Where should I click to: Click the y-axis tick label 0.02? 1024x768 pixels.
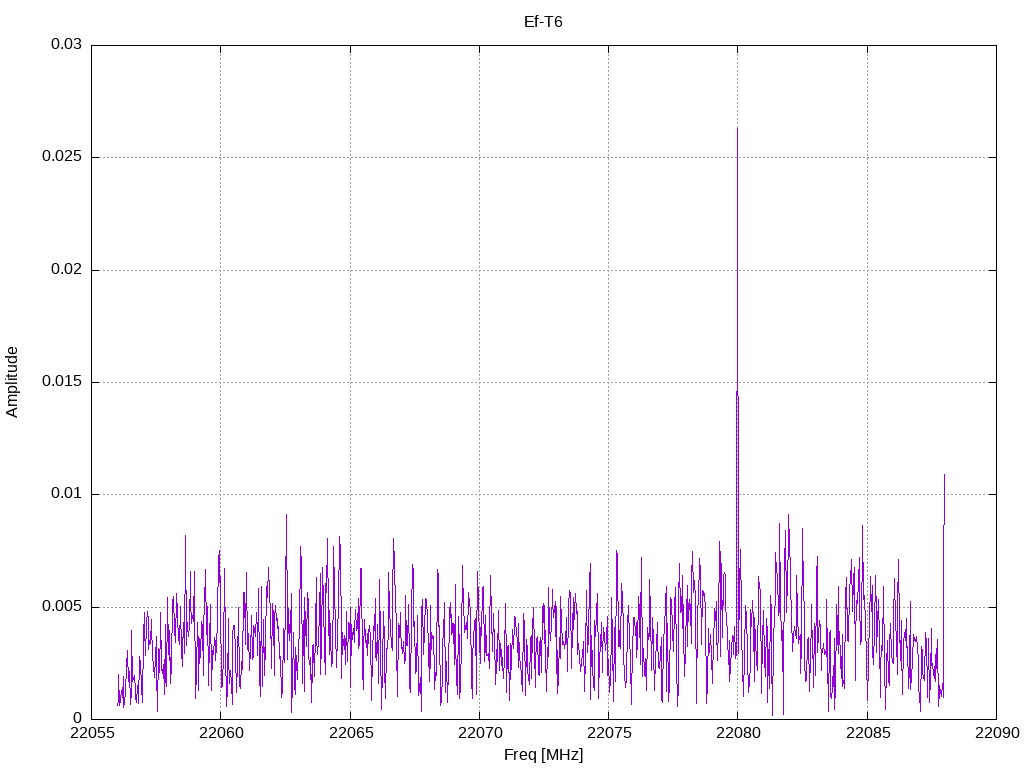[67, 270]
